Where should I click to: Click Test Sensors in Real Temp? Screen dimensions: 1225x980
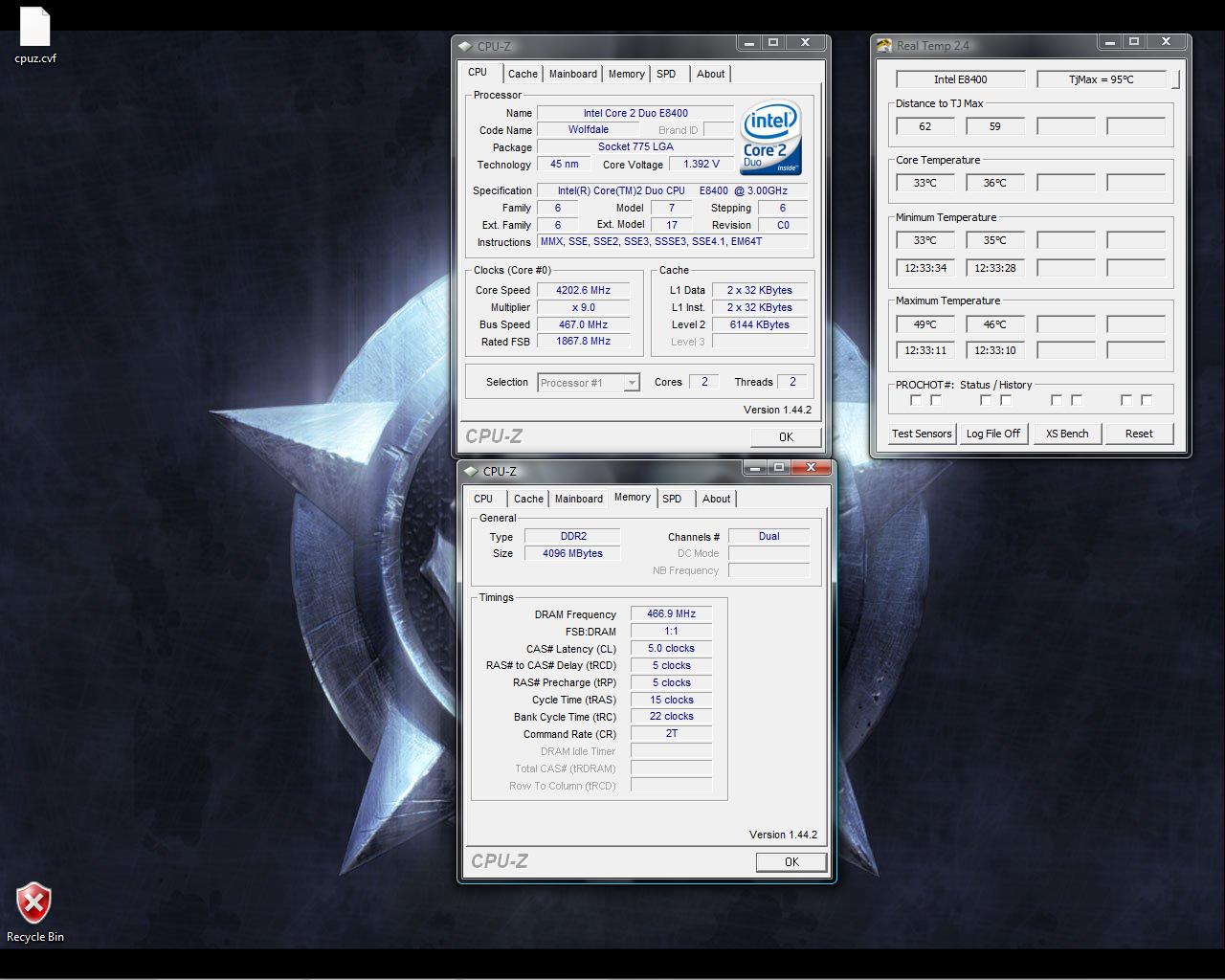pyautogui.click(x=922, y=434)
